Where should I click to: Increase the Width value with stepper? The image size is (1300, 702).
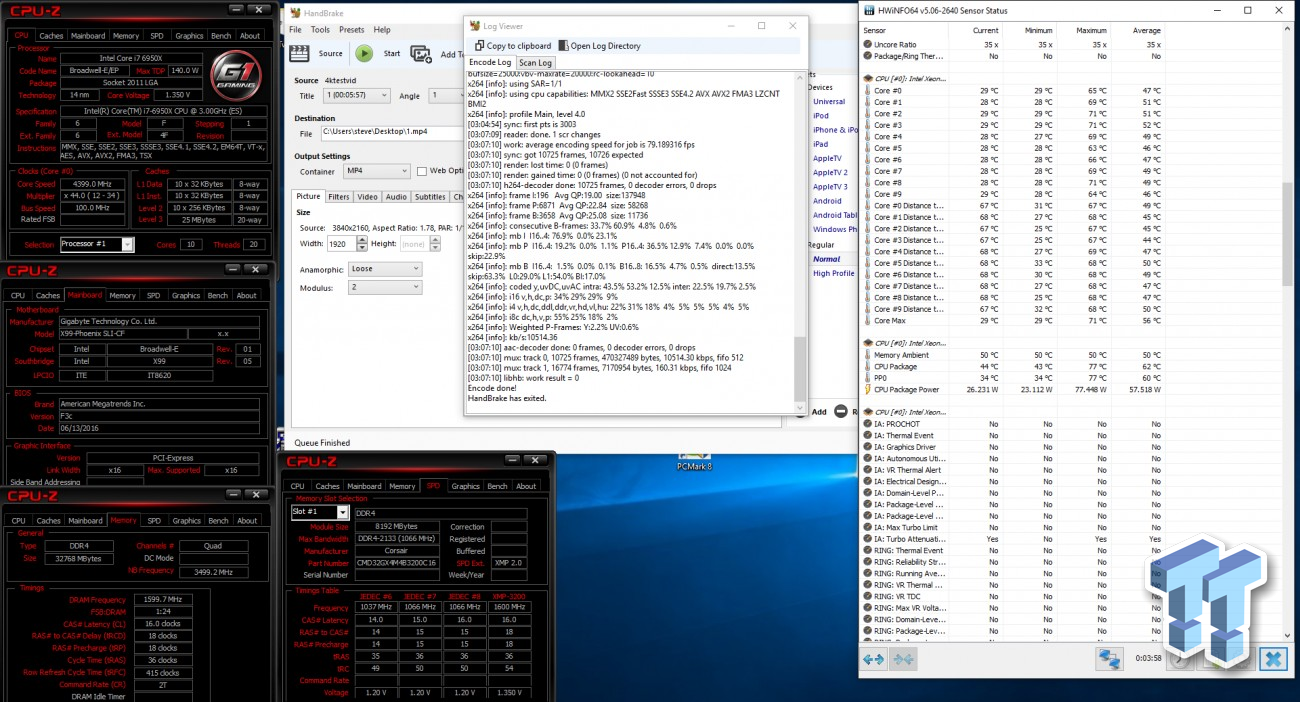[364, 241]
